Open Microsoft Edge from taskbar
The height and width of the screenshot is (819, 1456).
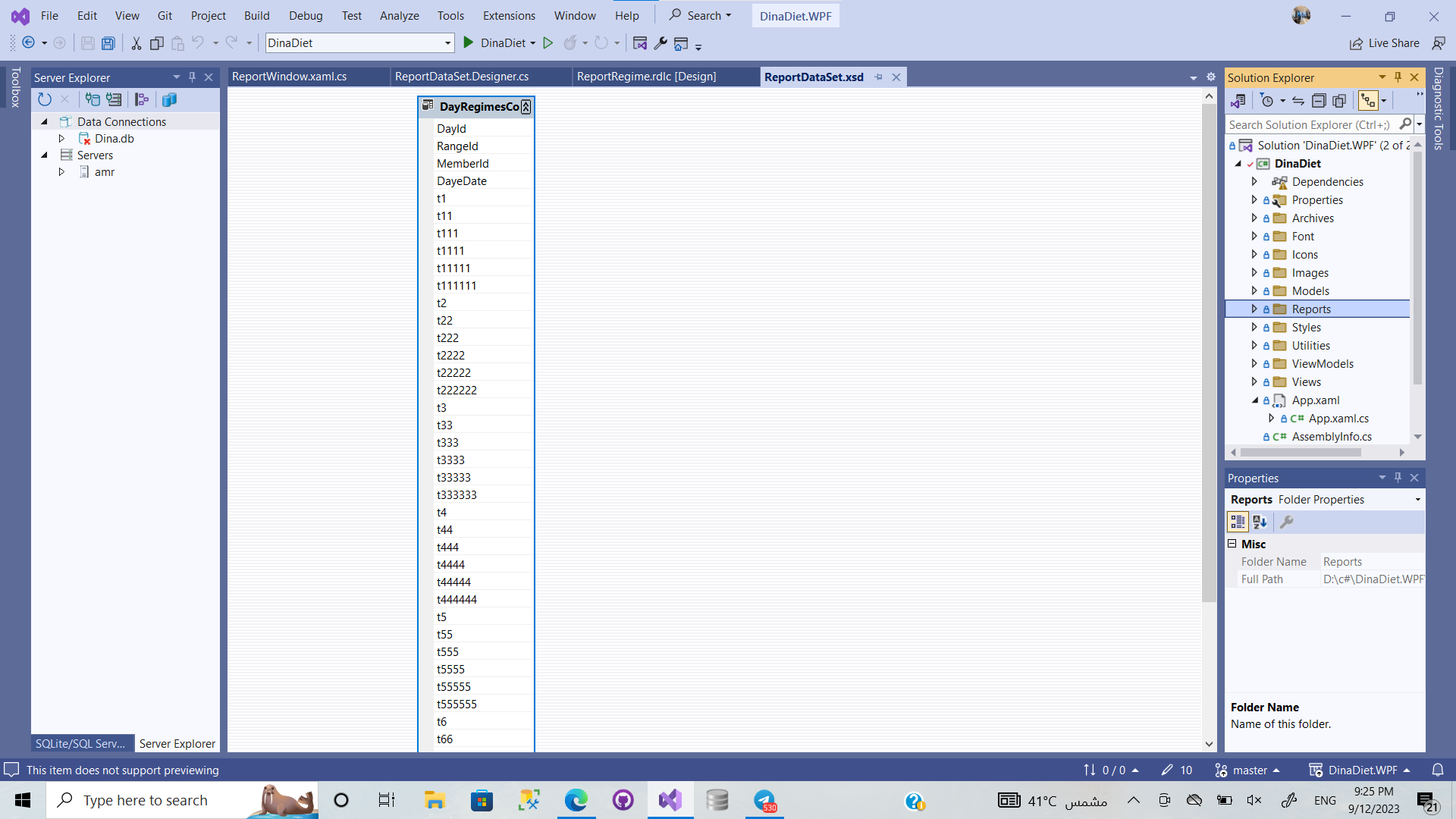point(576,800)
